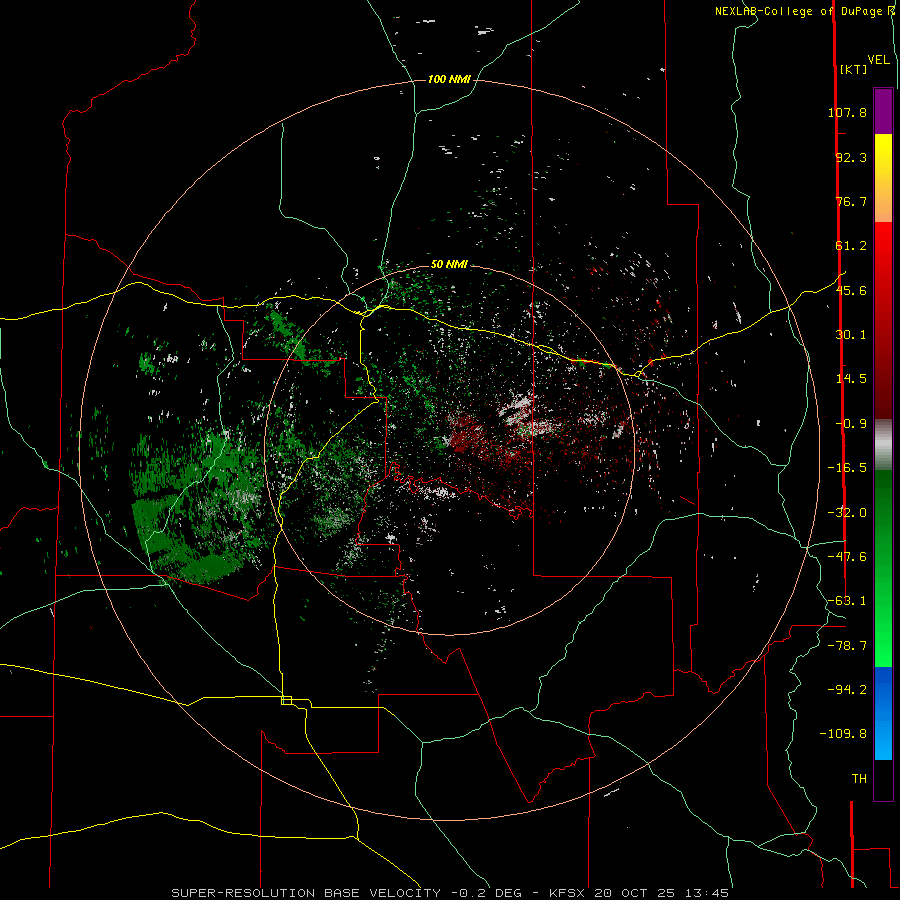The image size is (900, 900).
Task: Click the TH legend label
Action: point(859,779)
